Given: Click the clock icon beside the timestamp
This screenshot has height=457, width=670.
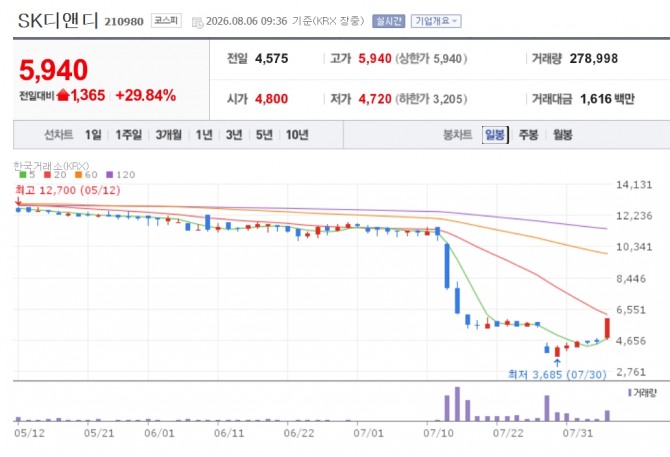Looking at the screenshot, I should pyautogui.click(x=197, y=23).
